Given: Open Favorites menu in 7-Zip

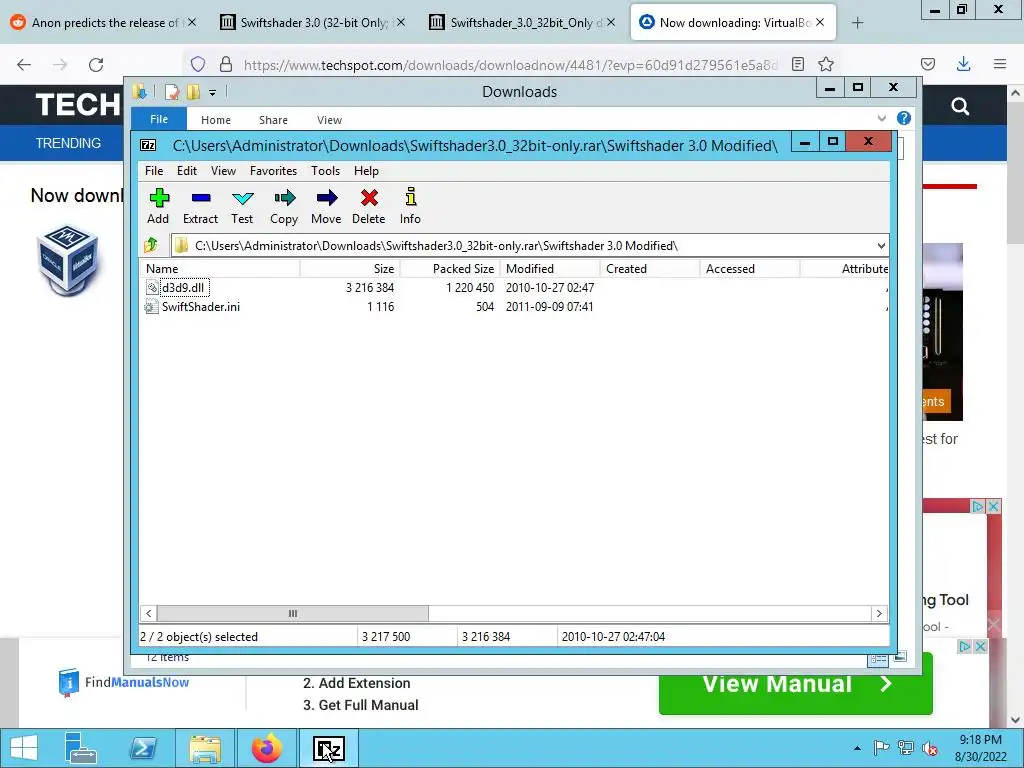Looking at the screenshot, I should [x=274, y=171].
